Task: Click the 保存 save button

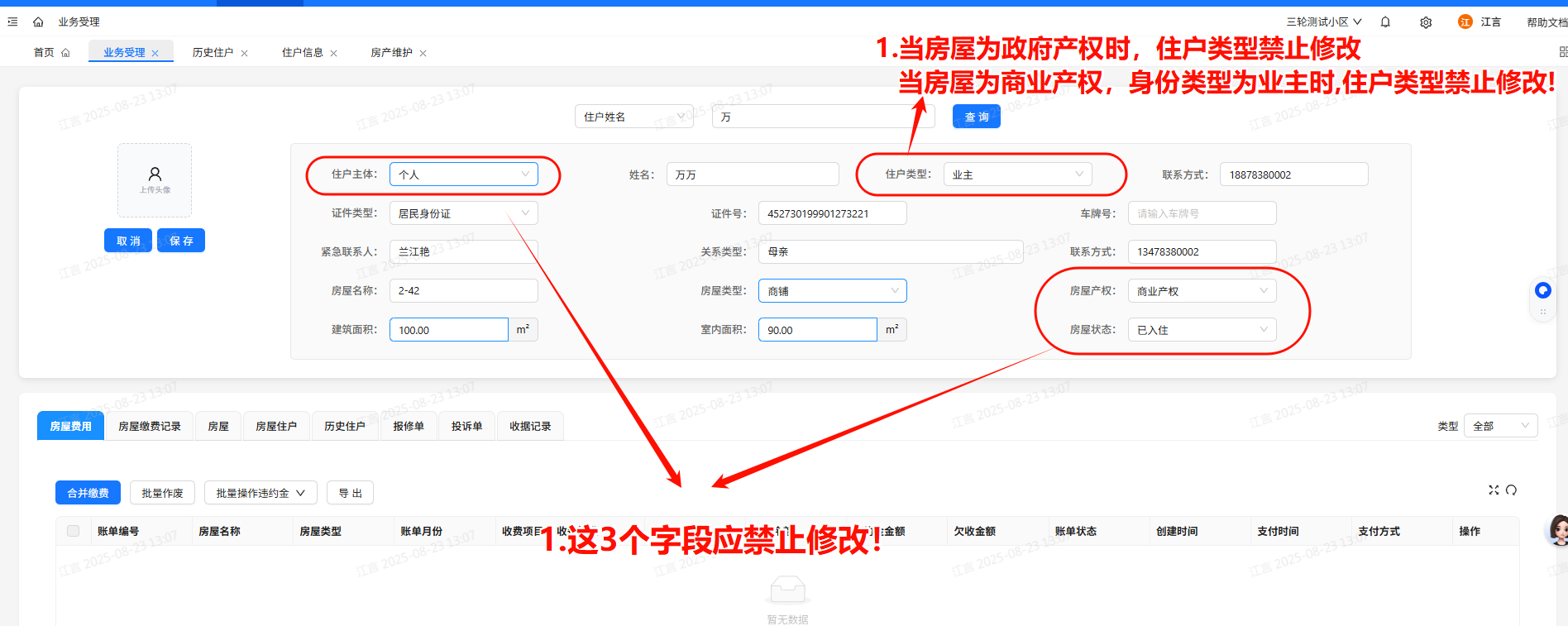Action: [x=181, y=241]
